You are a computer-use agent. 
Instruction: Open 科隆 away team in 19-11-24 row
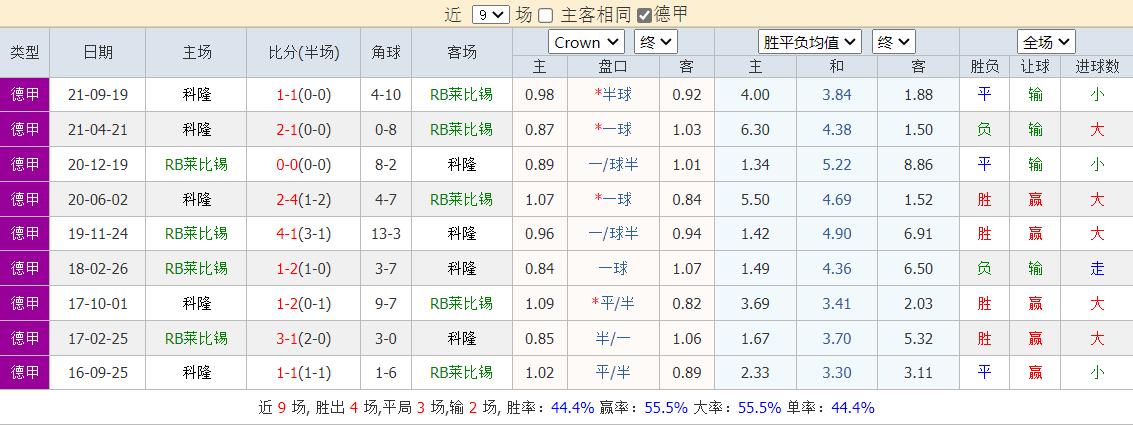point(461,233)
